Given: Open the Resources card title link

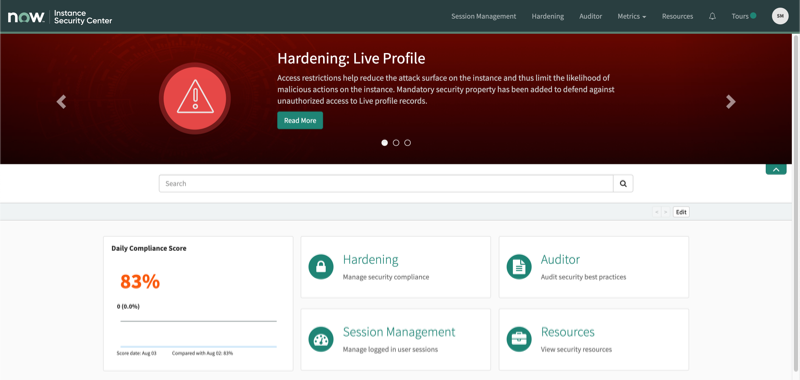Looking at the screenshot, I should pos(567,332).
